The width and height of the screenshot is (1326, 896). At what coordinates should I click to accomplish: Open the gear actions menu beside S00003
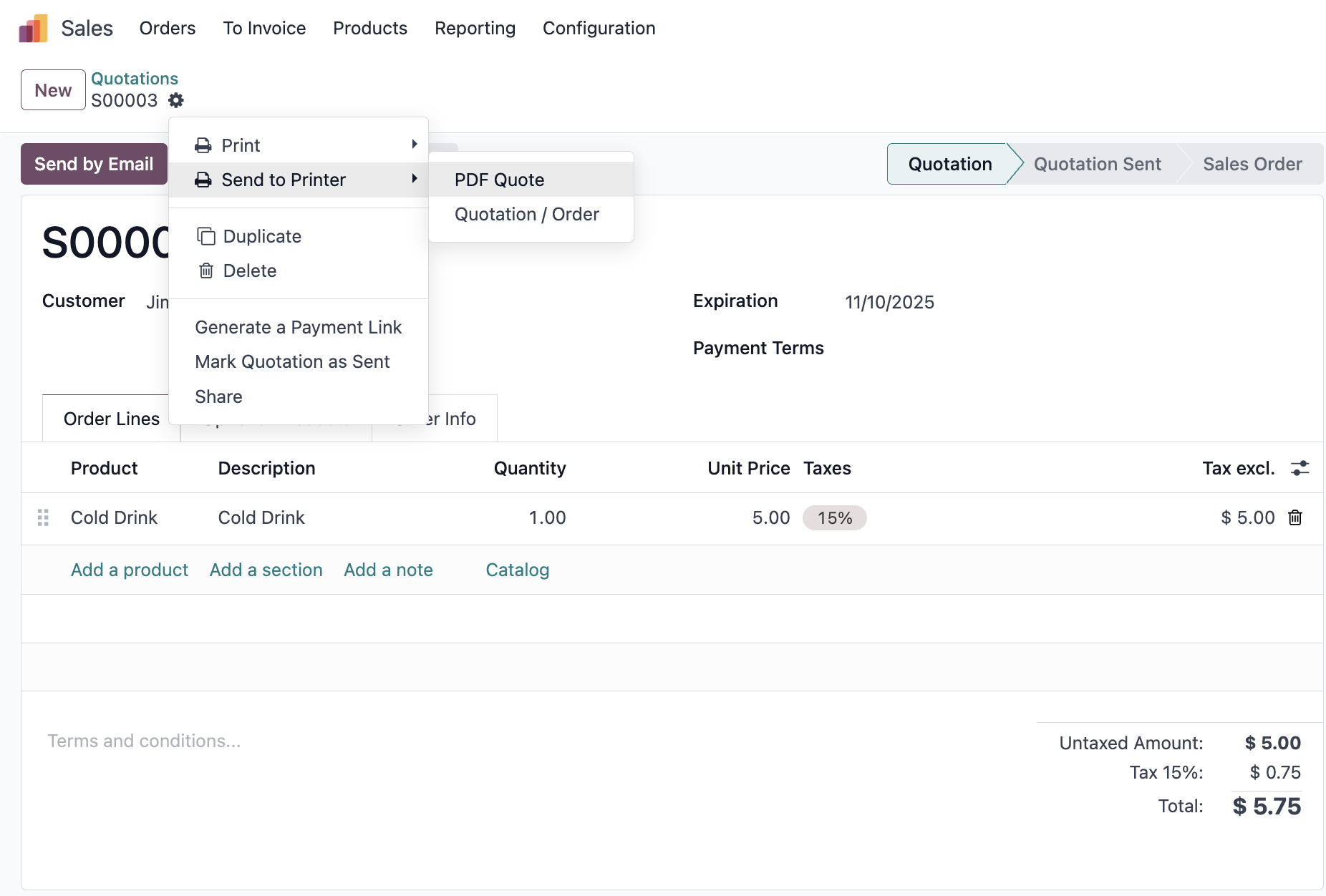pos(176,100)
